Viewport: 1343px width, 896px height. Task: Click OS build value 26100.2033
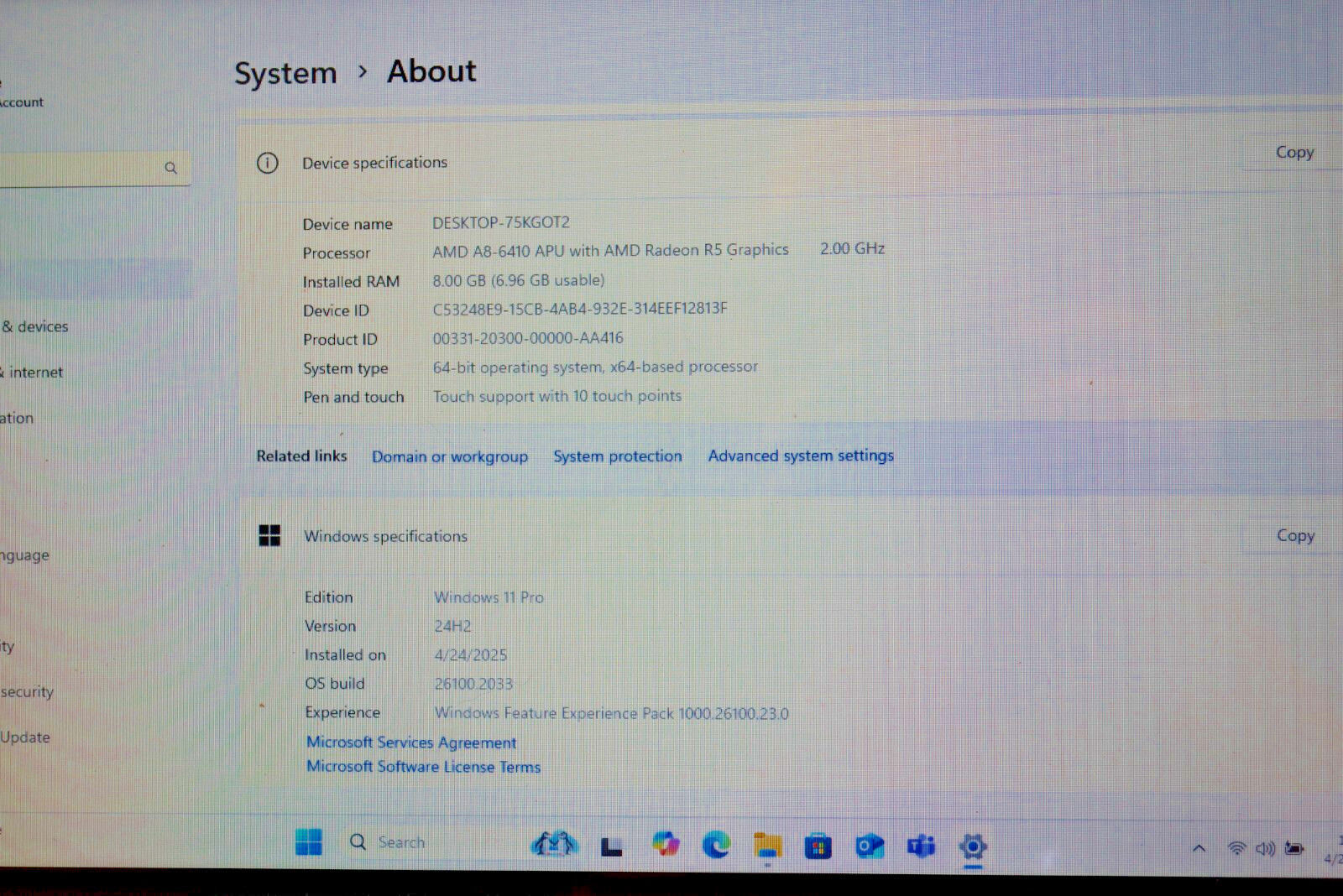473,684
